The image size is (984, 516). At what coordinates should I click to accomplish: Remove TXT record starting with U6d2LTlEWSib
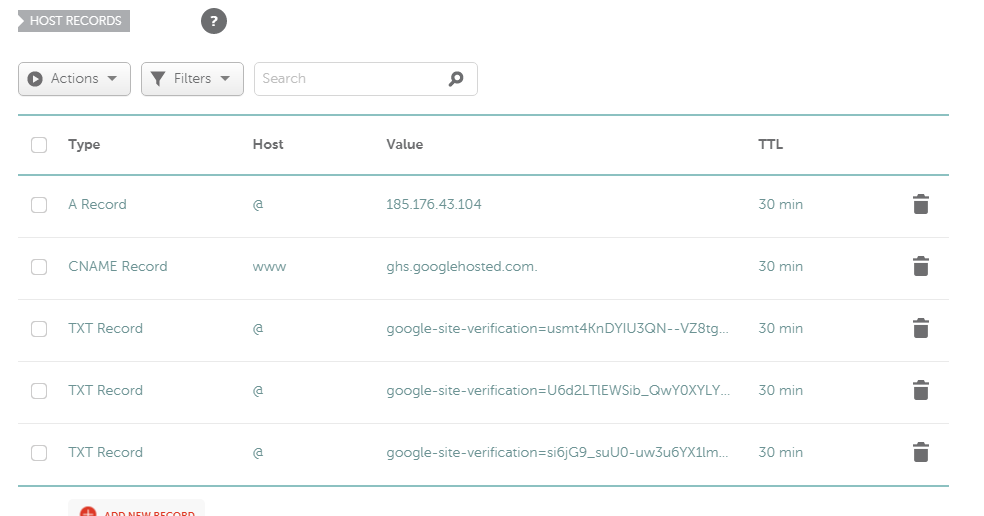coord(921,390)
